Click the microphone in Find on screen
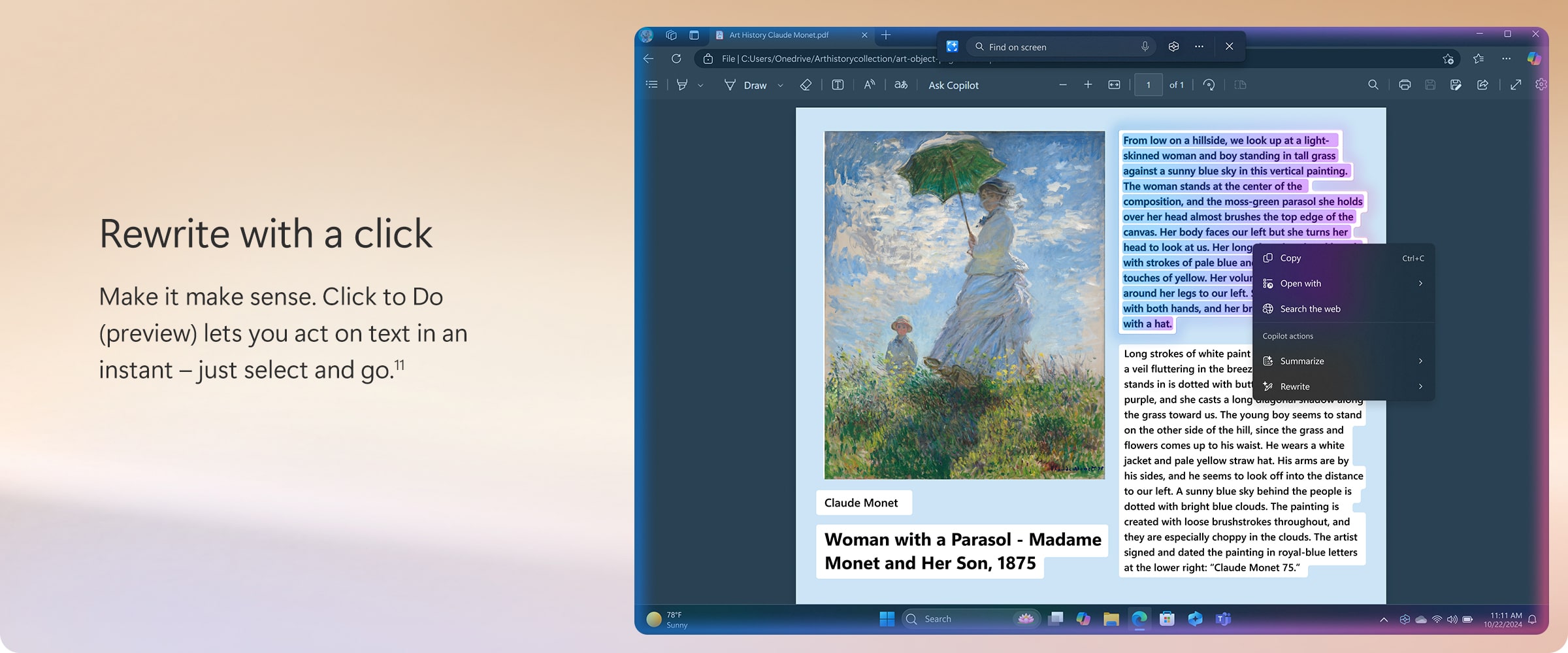 click(x=1145, y=46)
